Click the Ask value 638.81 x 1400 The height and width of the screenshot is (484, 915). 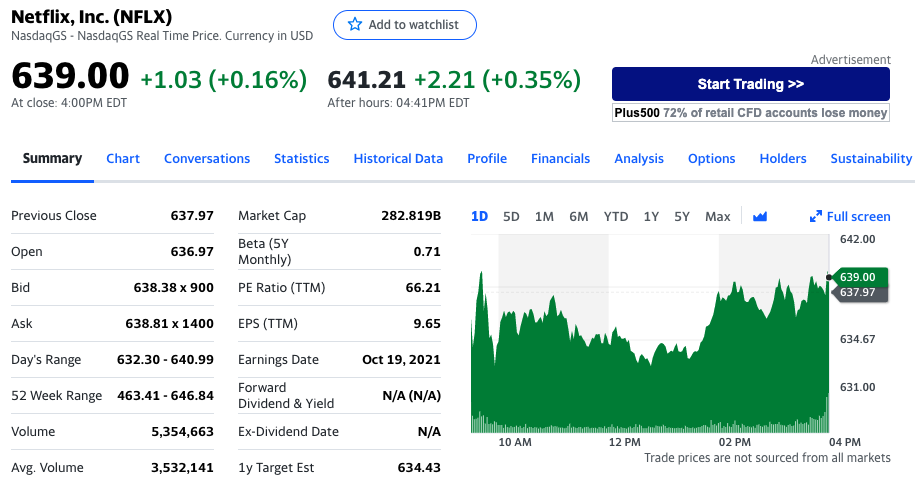click(x=169, y=323)
